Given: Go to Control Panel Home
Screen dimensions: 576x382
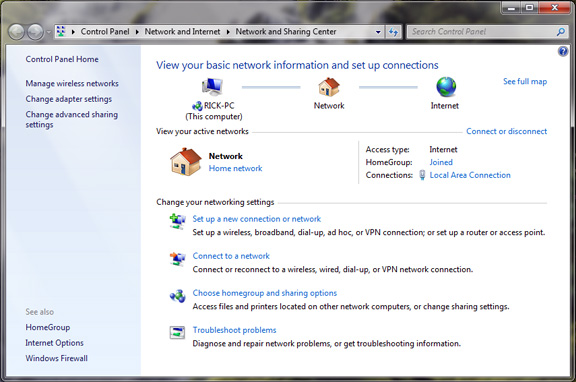Looking at the screenshot, I should point(62,59).
